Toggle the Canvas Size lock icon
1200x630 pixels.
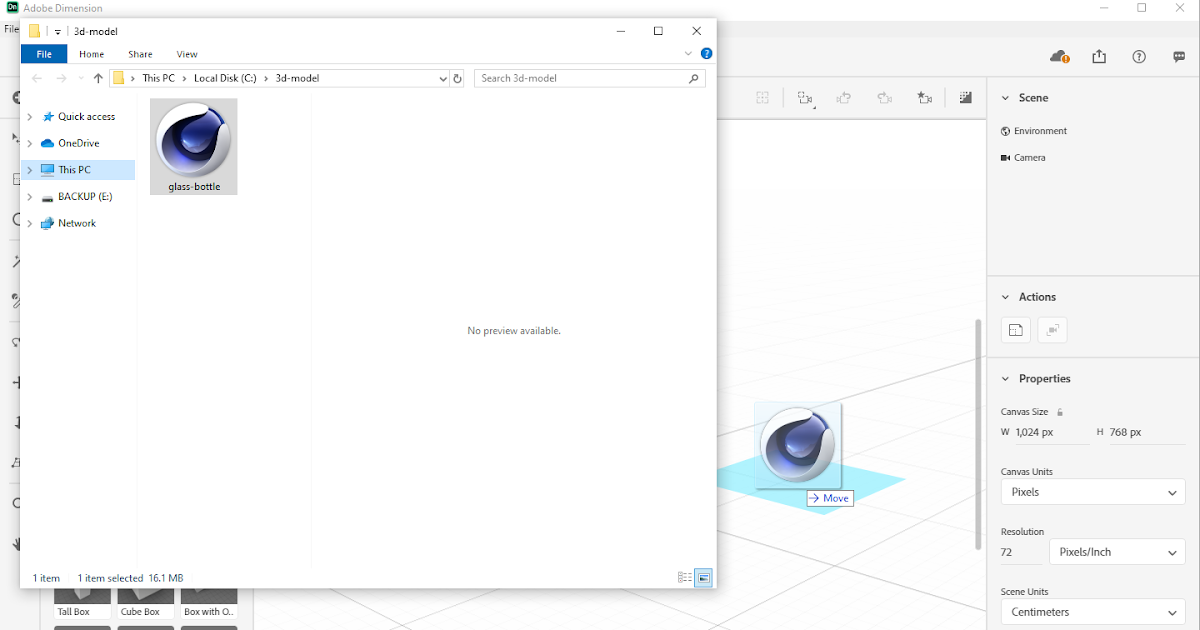click(x=1060, y=412)
